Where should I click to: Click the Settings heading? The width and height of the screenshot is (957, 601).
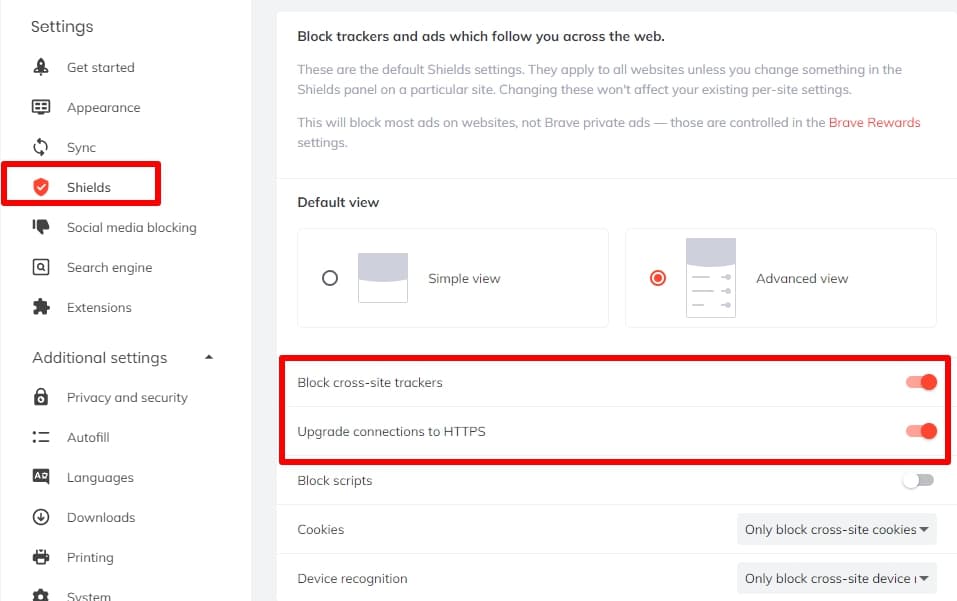pyautogui.click(x=62, y=27)
